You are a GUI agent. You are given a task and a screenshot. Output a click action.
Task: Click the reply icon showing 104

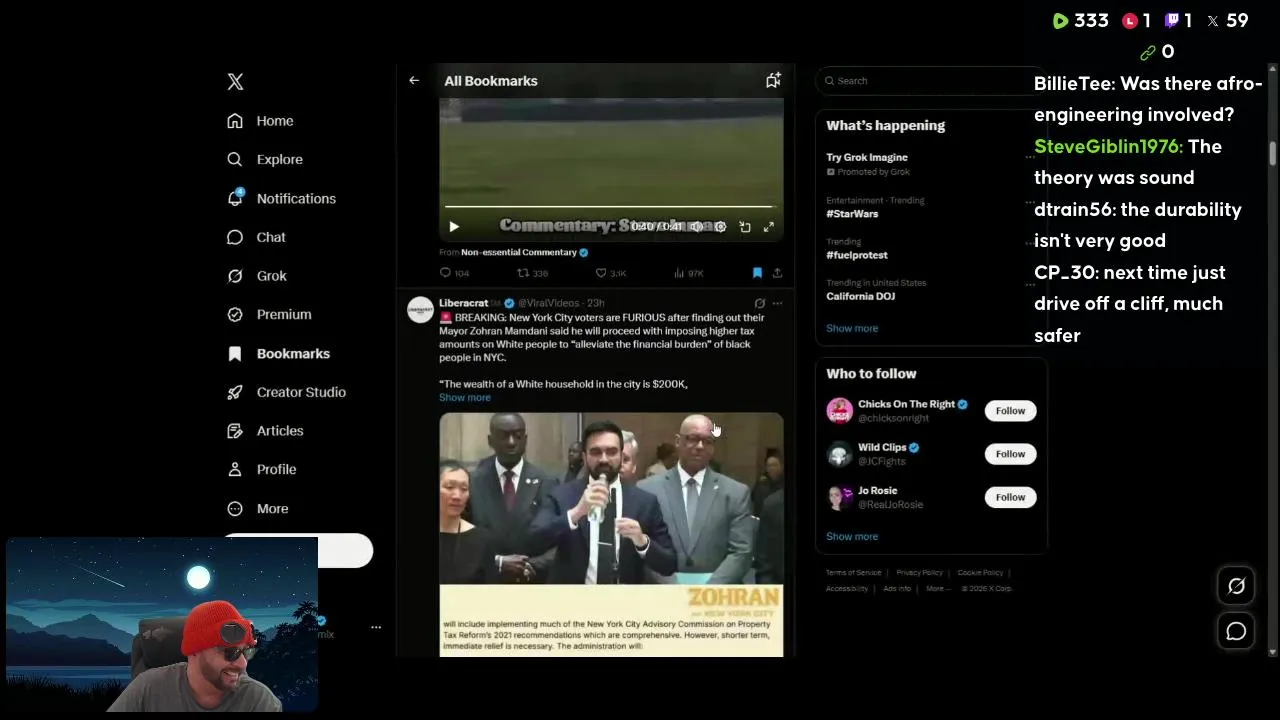coord(446,273)
